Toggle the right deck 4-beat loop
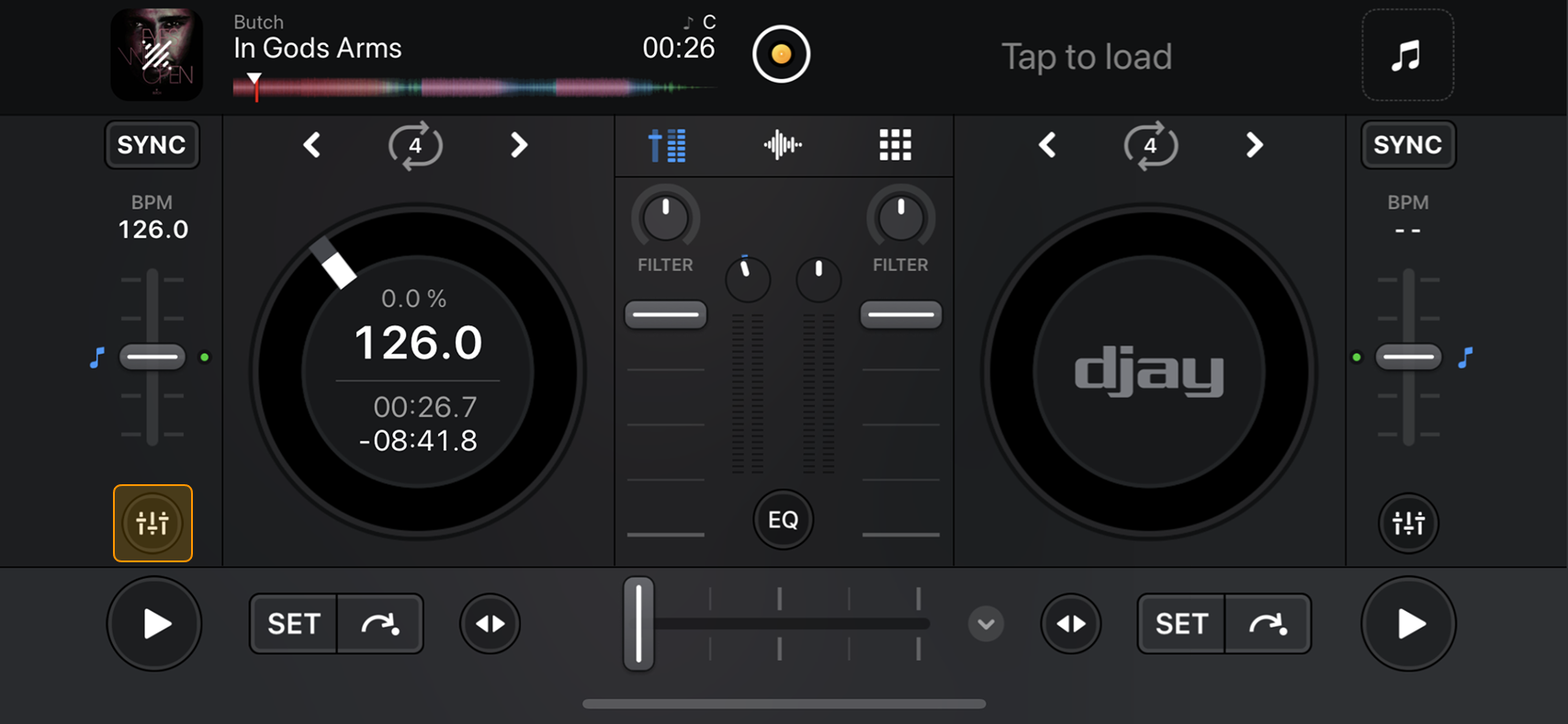This screenshot has width=1568, height=724. point(1150,145)
